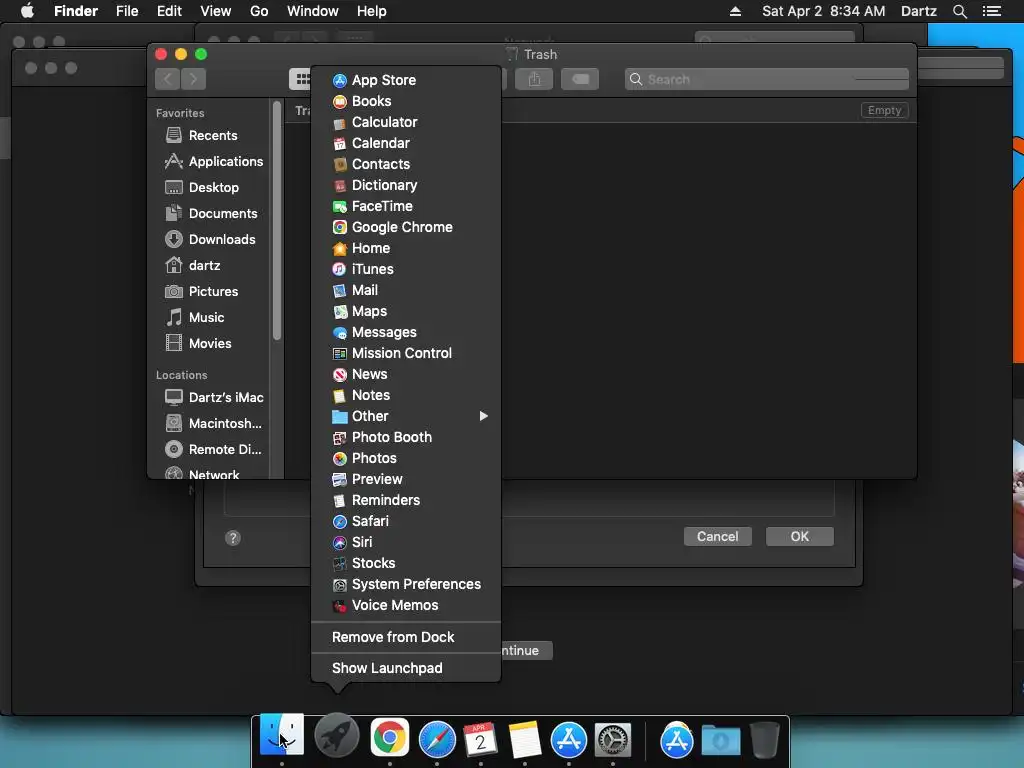Click Share button in Trash toolbar
The image size is (1024, 768).
click(x=534, y=79)
